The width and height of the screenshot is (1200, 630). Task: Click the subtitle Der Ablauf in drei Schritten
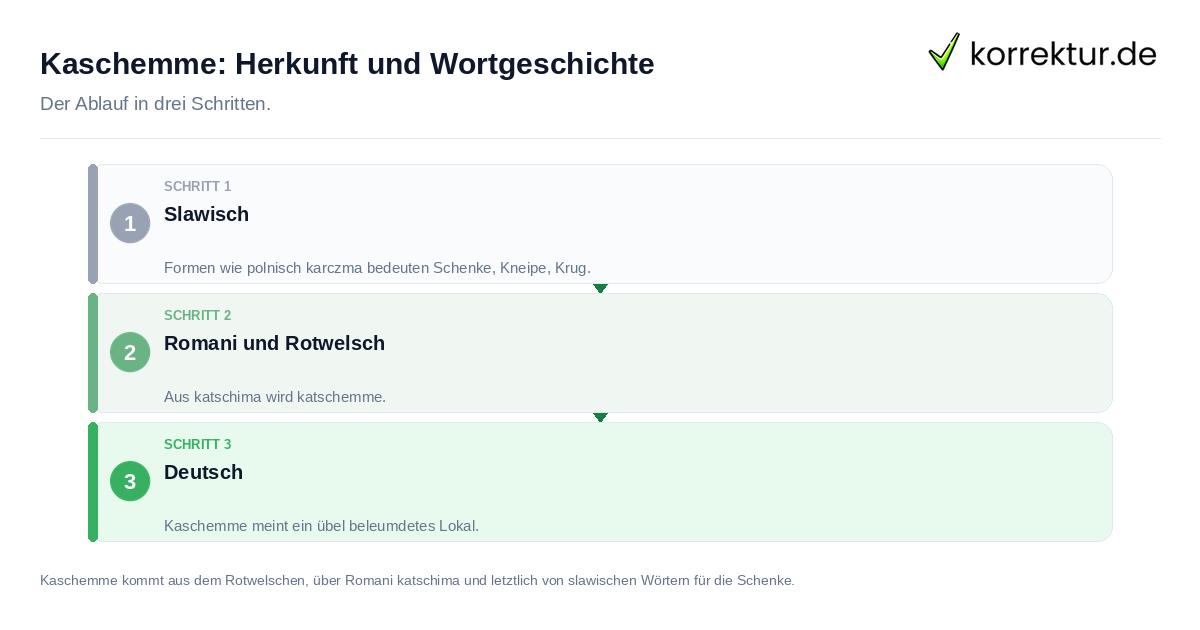(155, 104)
